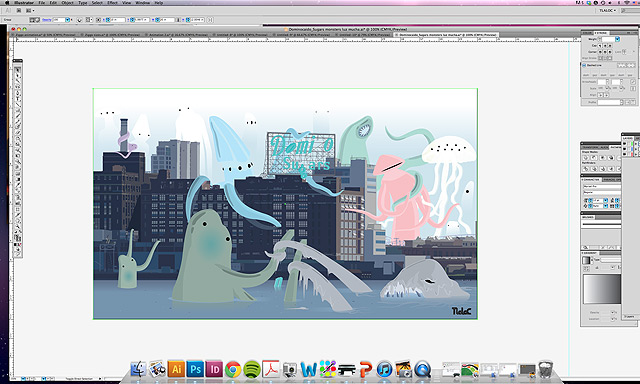The image size is (640, 384).
Task: Click the brush stroke preview in Brushes panel
Action: coord(602,224)
